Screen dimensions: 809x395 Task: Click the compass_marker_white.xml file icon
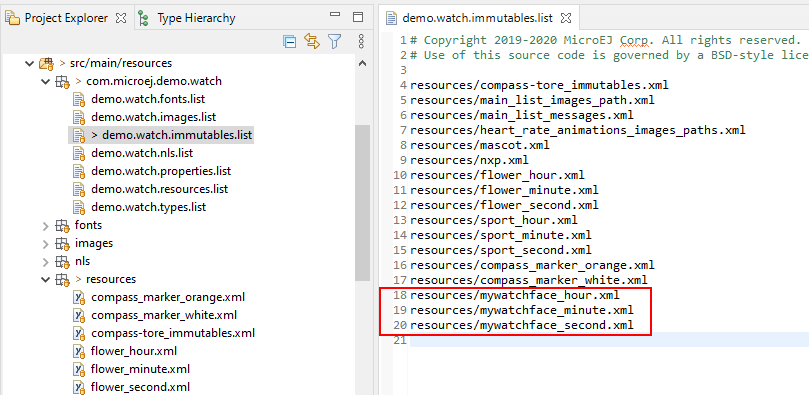79,316
